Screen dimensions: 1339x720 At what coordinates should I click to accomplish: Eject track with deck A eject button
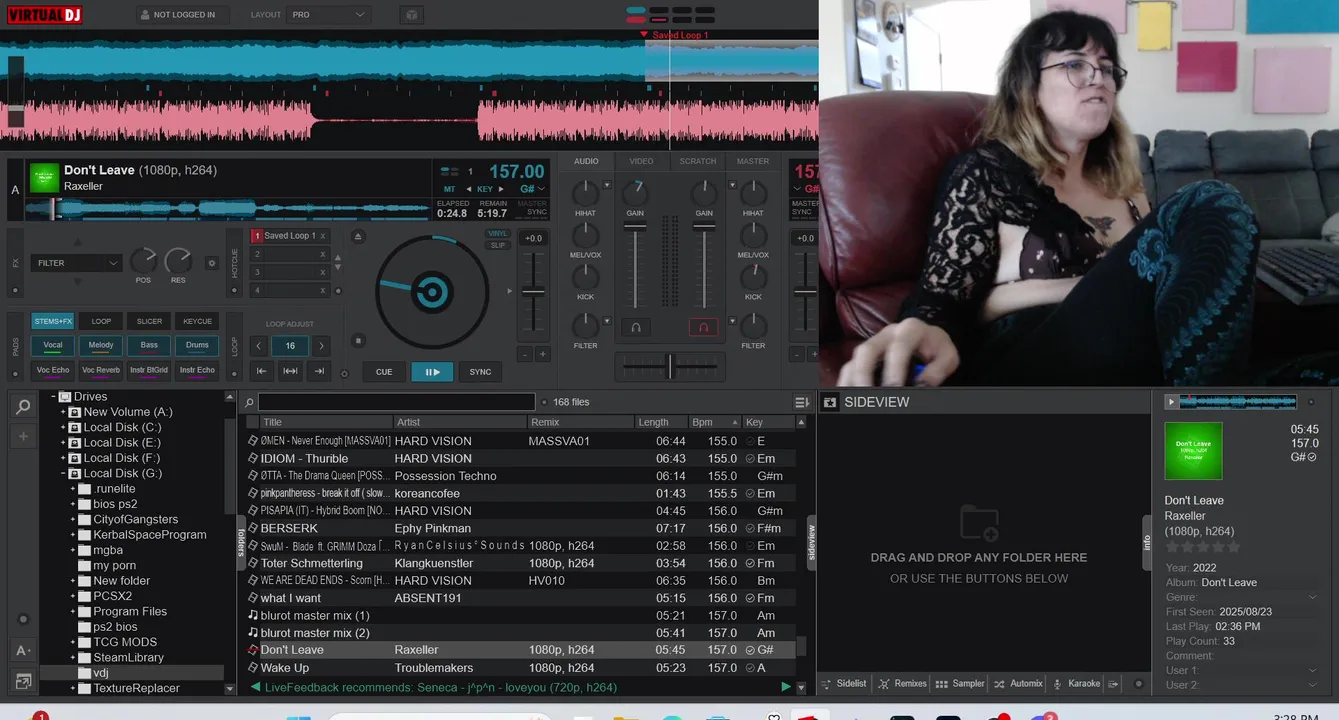pos(359,236)
